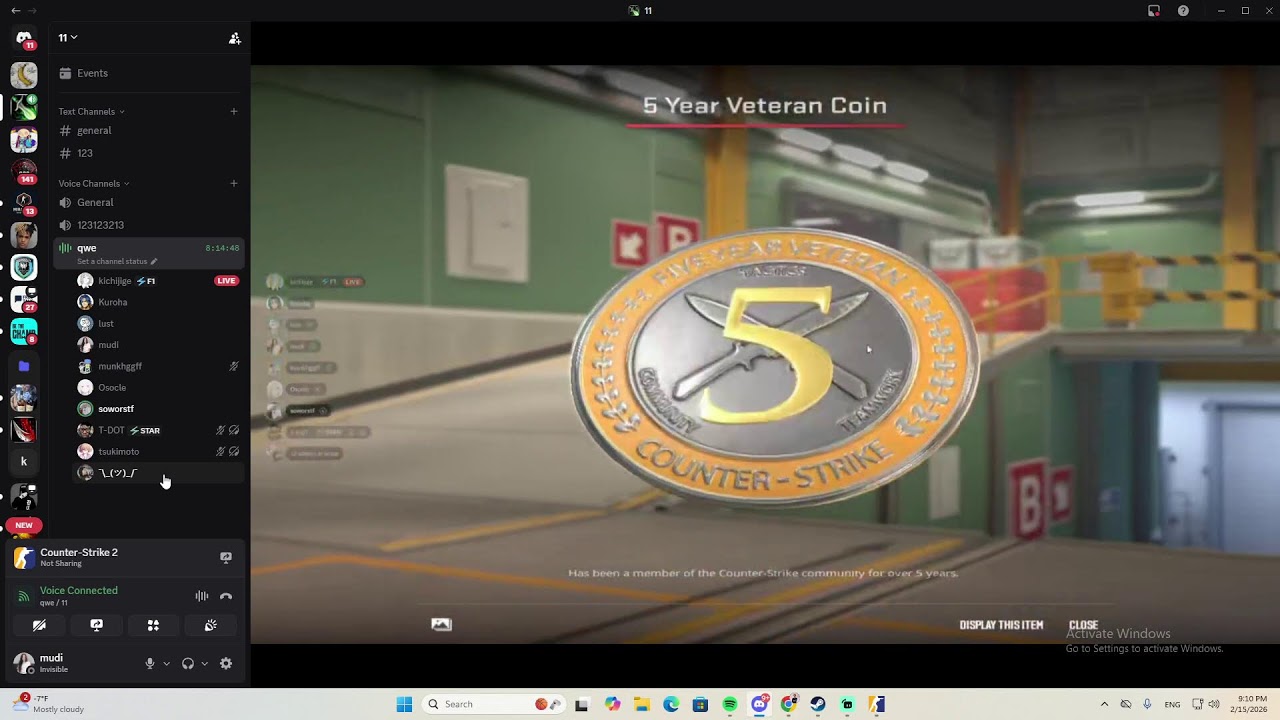This screenshot has height=720, width=1280.
Task: Open activities launcher button
Action: pyautogui.click(x=153, y=625)
